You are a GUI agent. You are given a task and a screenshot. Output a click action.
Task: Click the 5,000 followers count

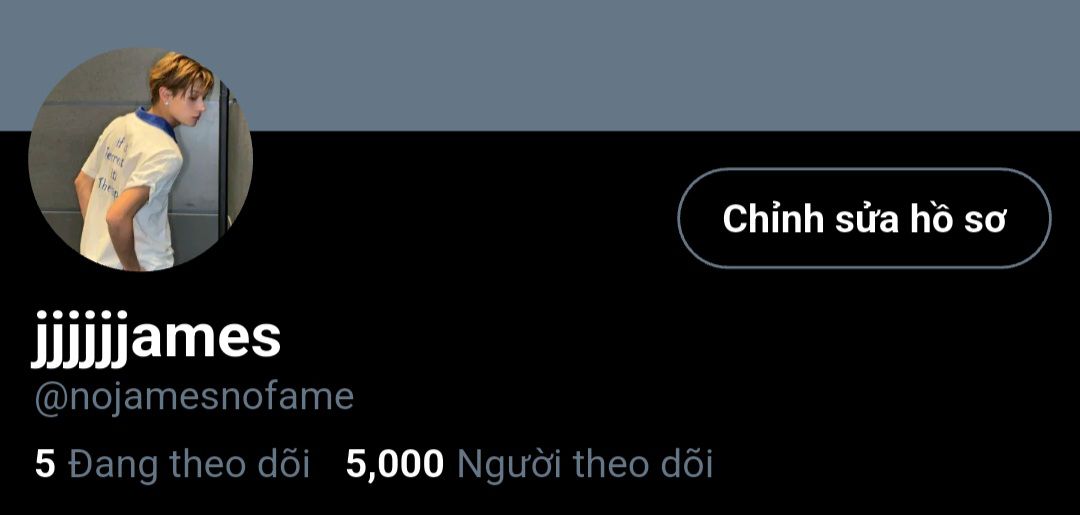coord(395,464)
